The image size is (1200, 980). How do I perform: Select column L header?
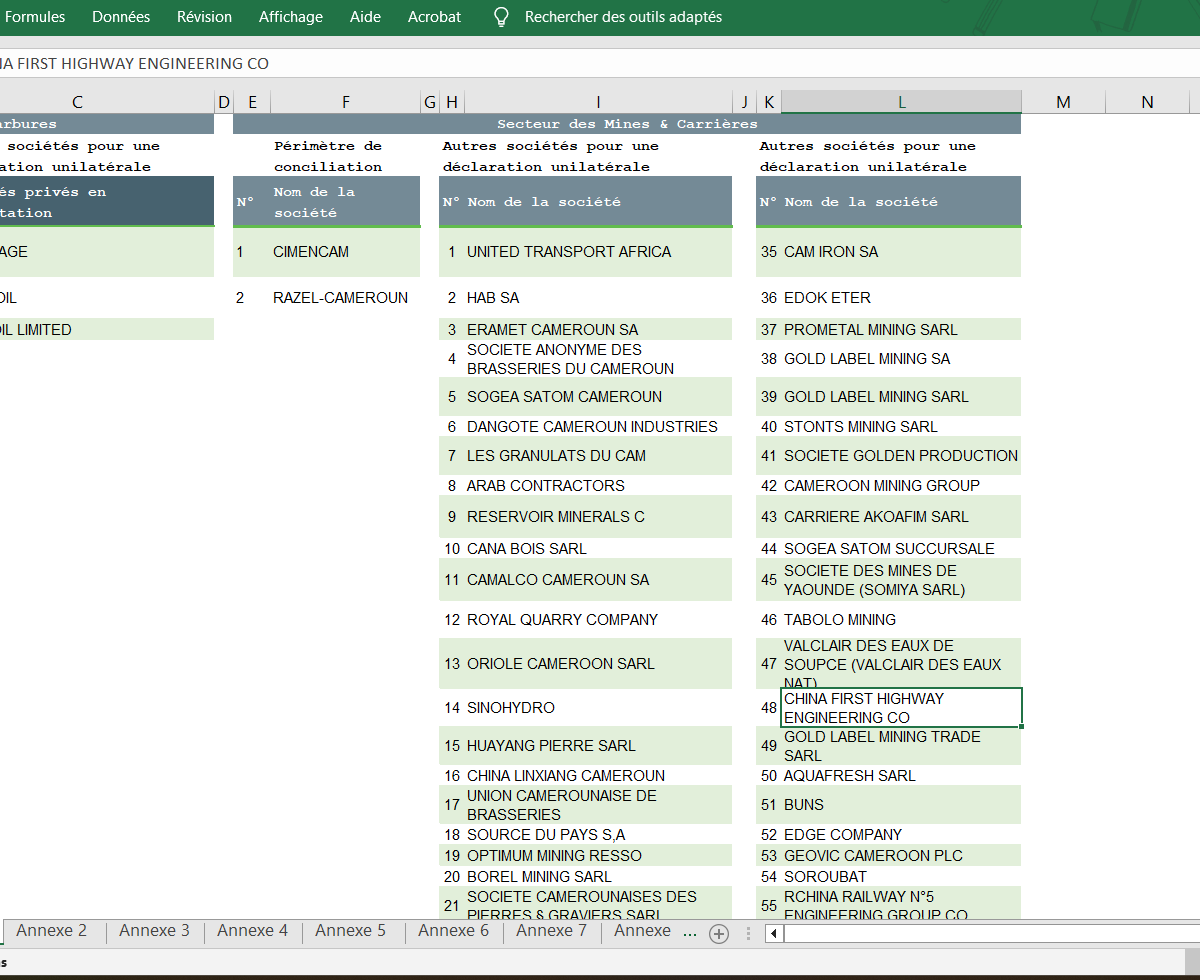pos(901,102)
